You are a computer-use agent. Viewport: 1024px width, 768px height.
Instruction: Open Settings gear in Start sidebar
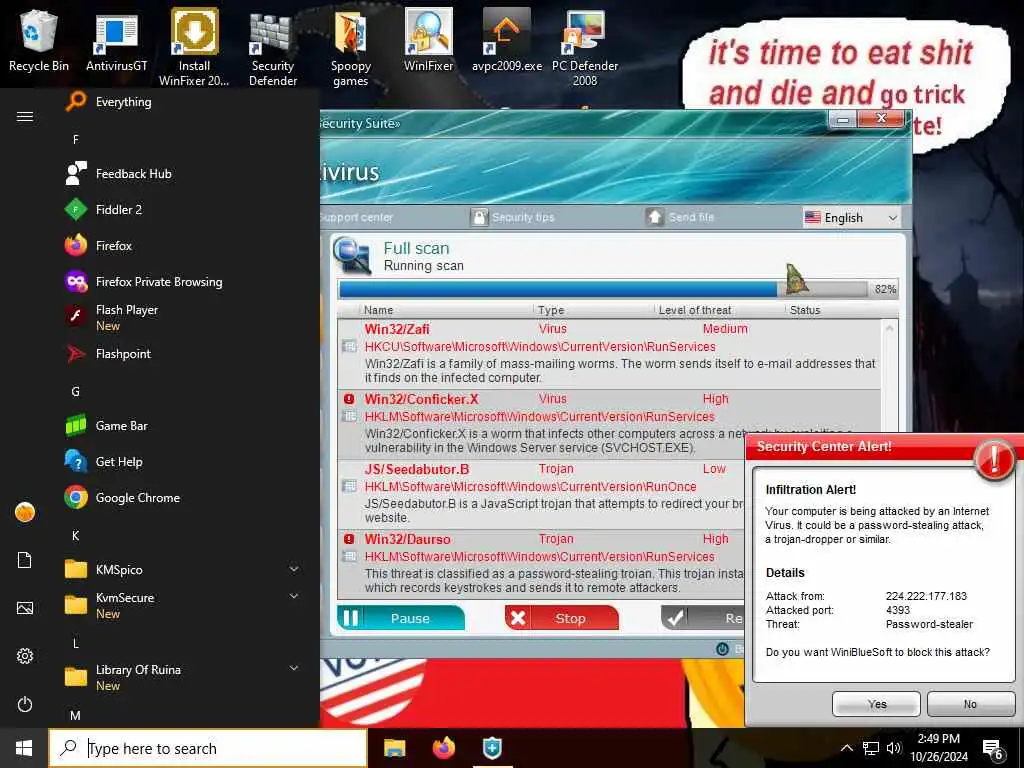[25, 656]
